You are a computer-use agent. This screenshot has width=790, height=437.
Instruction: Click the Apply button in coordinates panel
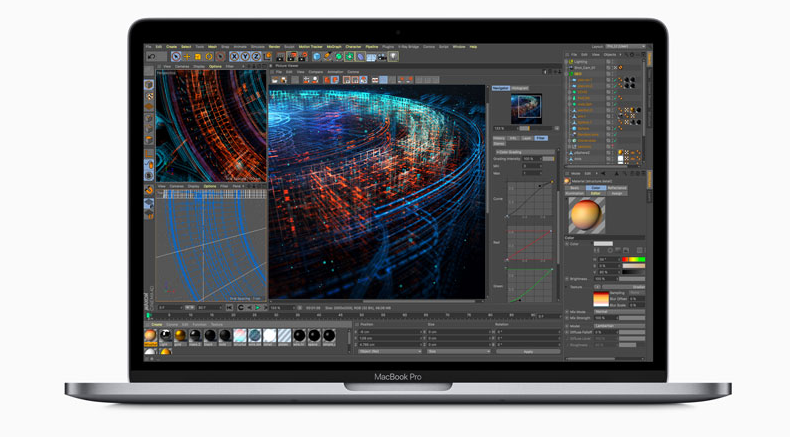click(x=528, y=351)
